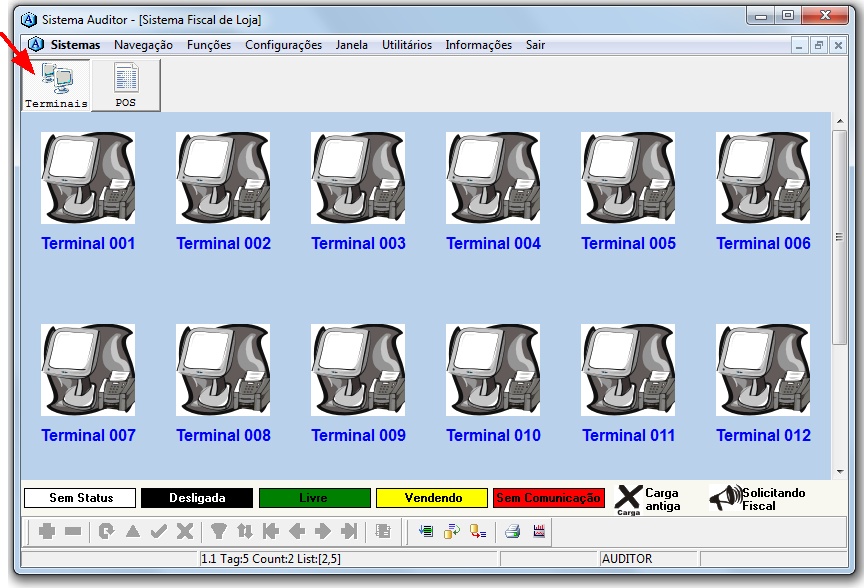Click the vertical scrollbar of the terminal list
864x588 pixels.
click(840, 238)
